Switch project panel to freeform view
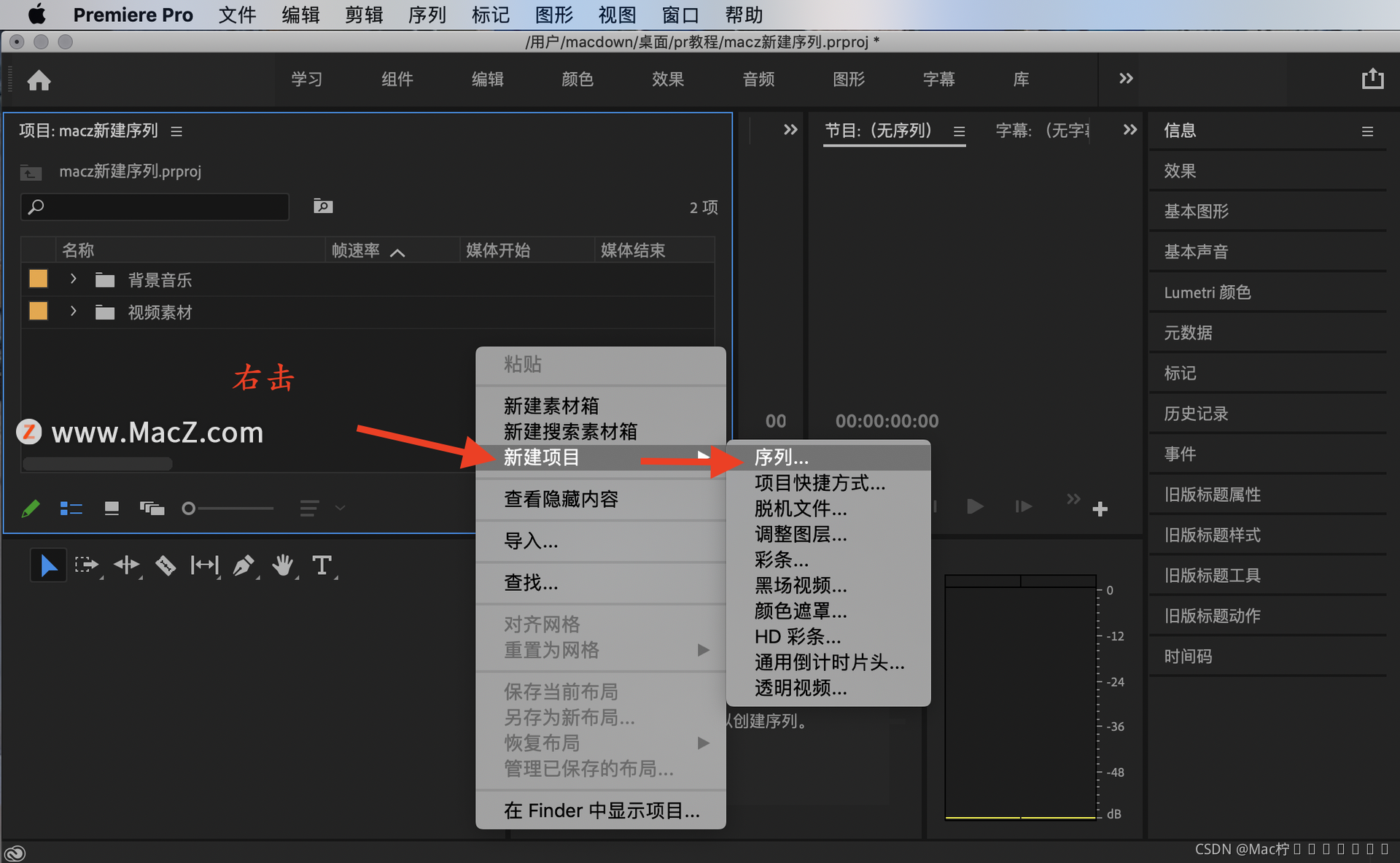Viewport: 1400px width, 863px height. pyautogui.click(x=152, y=508)
